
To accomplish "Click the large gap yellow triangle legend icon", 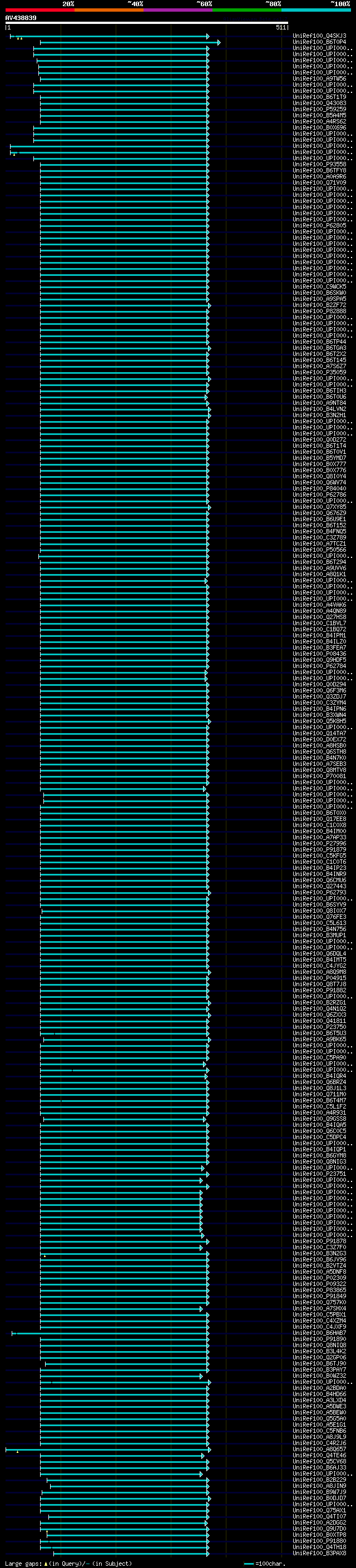I will coord(46,1564).
